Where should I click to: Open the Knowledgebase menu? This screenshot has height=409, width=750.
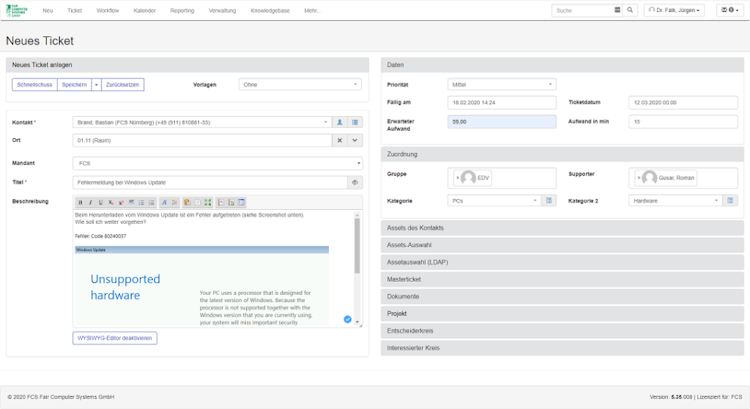(270, 11)
